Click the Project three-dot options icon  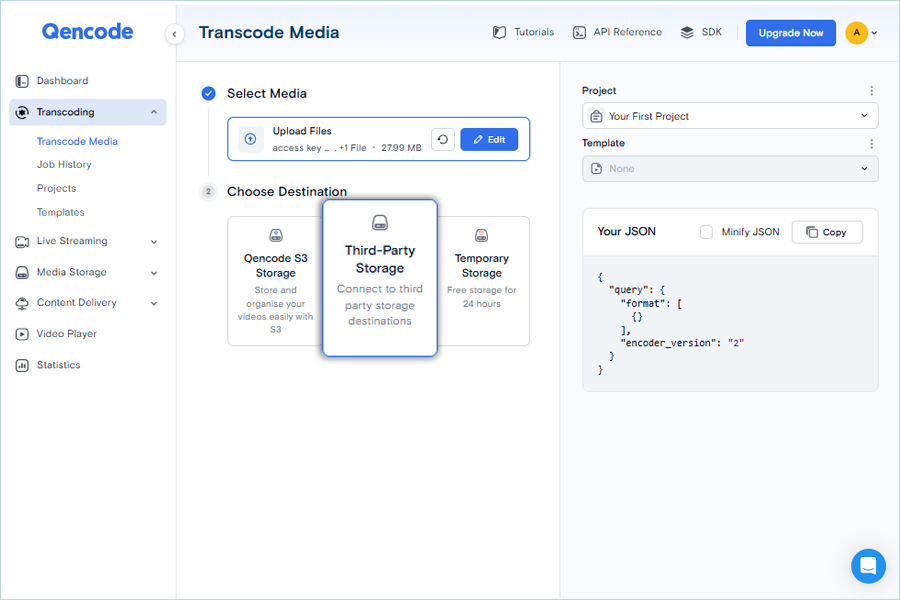871,91
